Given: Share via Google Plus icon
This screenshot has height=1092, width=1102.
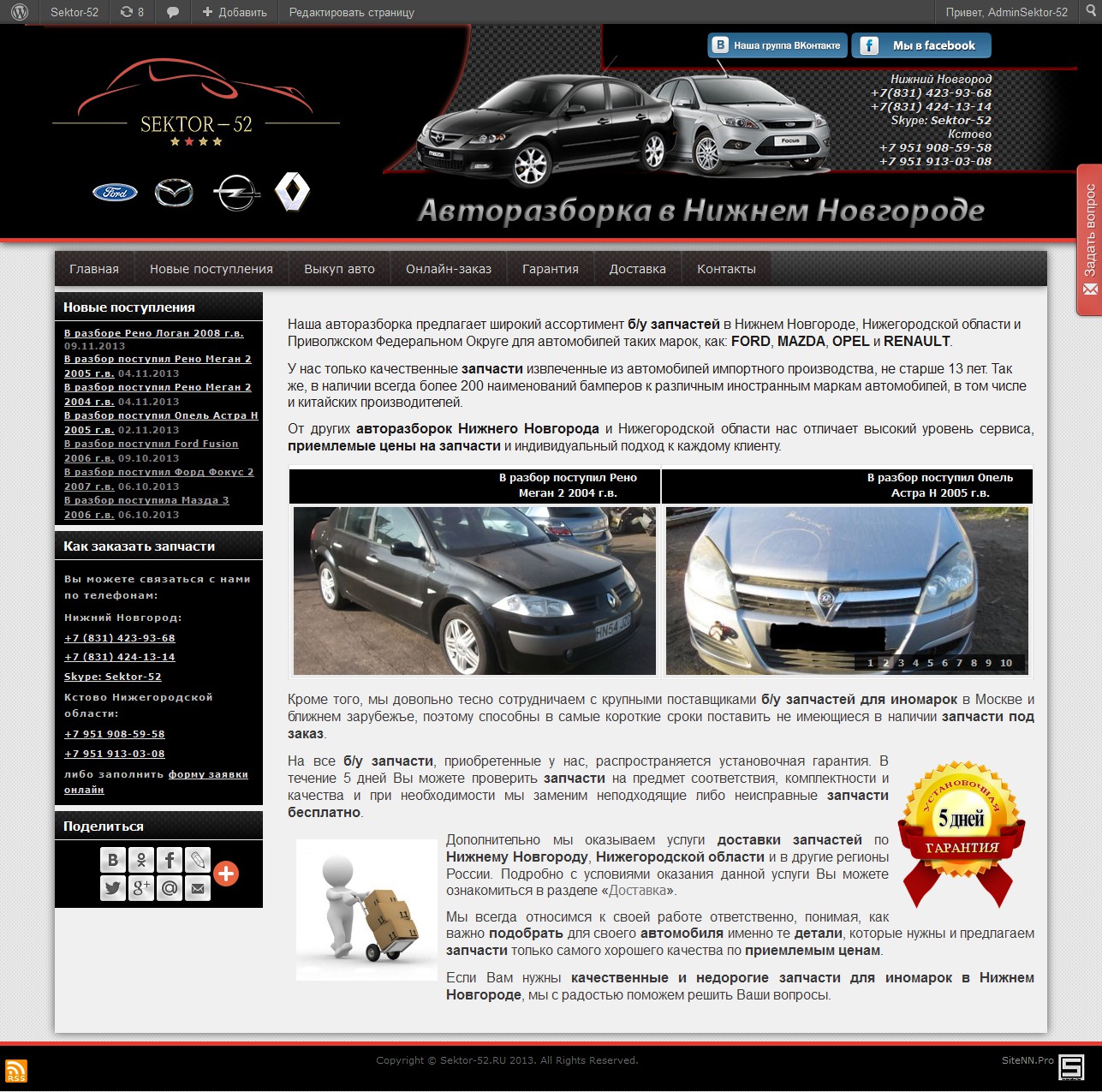Looking at the screenshot, I should (x=140, y=888).
